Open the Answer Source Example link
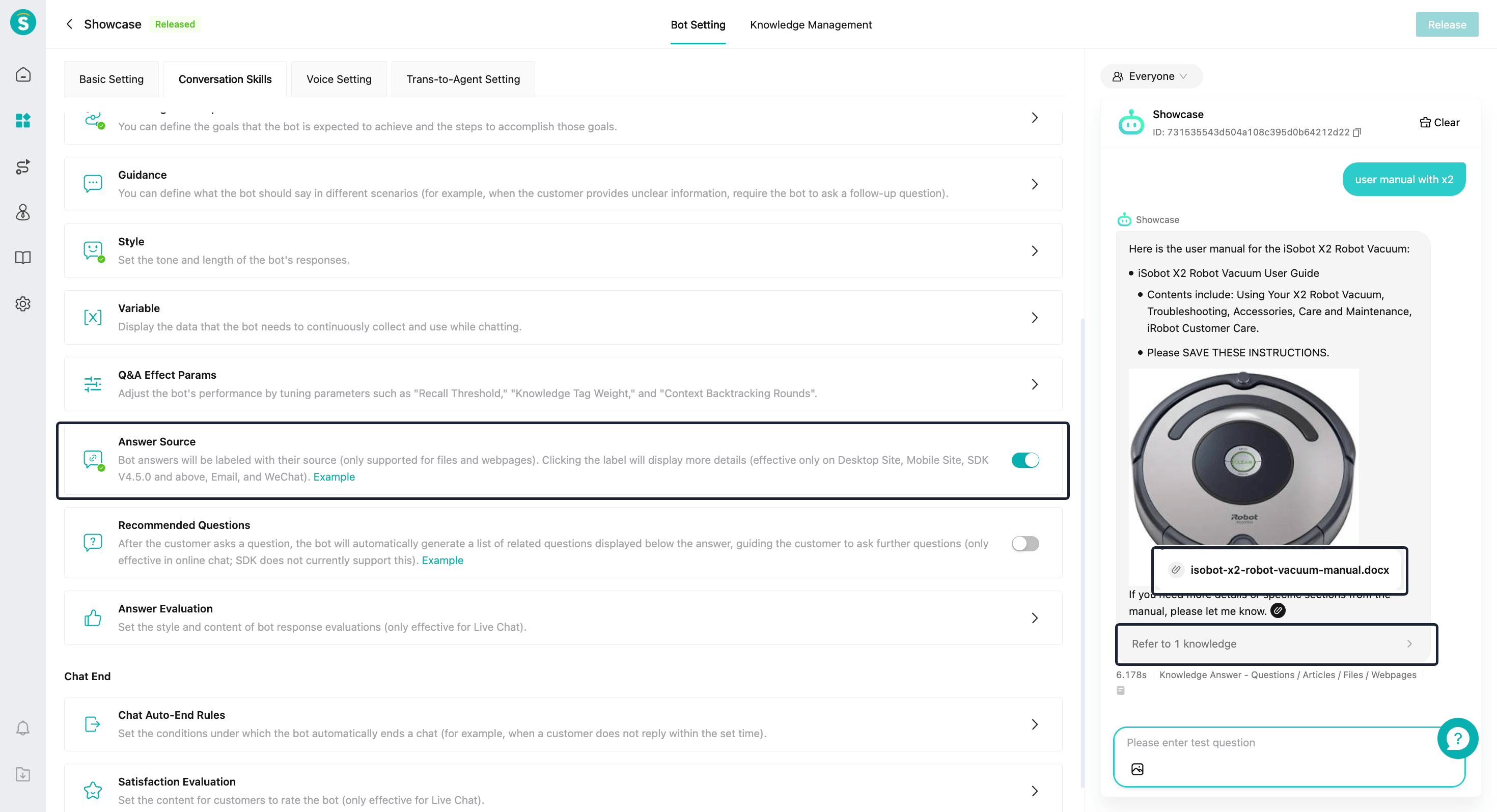The height and width of the screenshot is (812, 1497). pos(334,477)
